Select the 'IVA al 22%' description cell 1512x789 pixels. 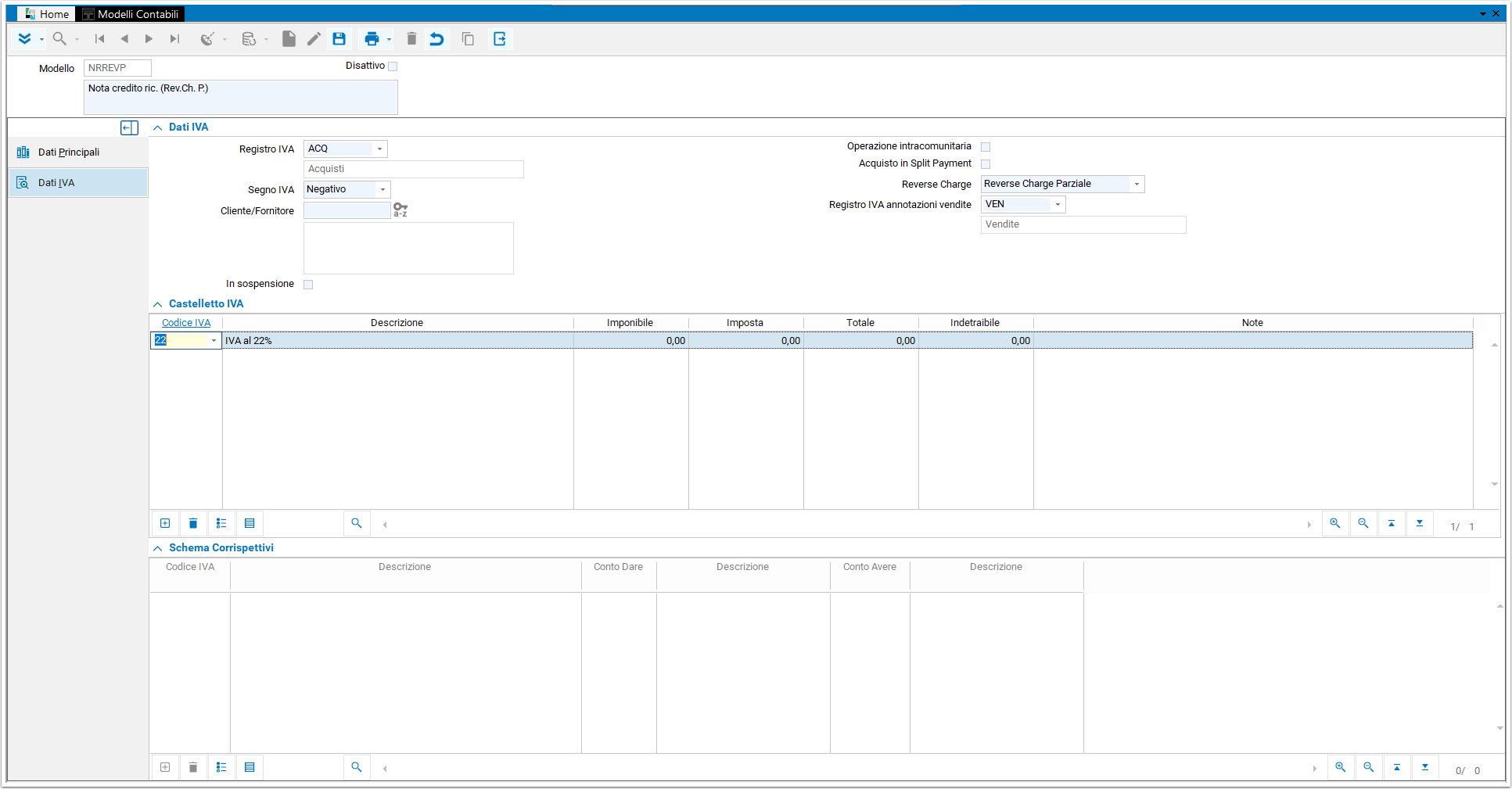tap(397, 341)
